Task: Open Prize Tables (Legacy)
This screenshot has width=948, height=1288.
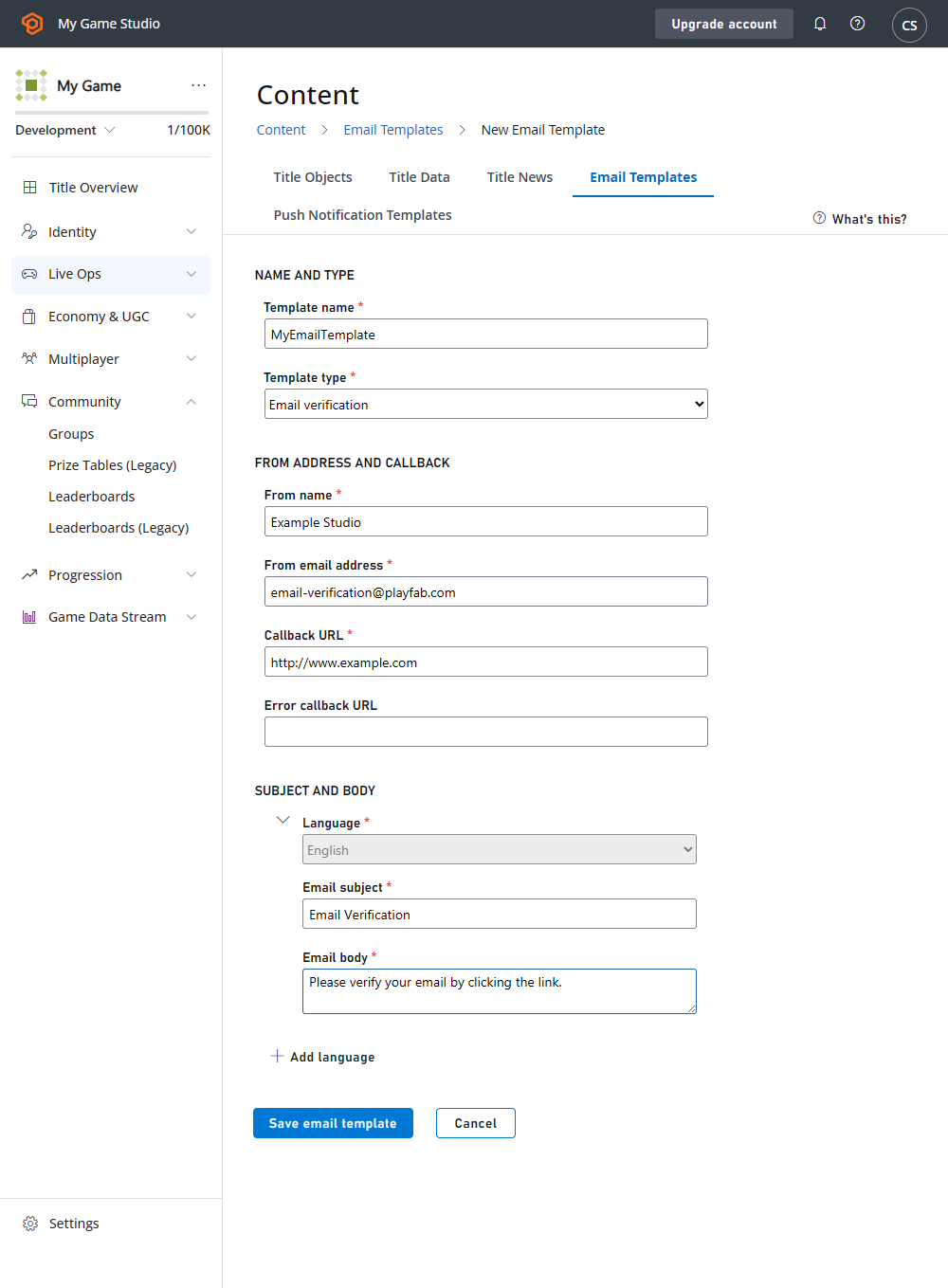Action: [112, 465]
